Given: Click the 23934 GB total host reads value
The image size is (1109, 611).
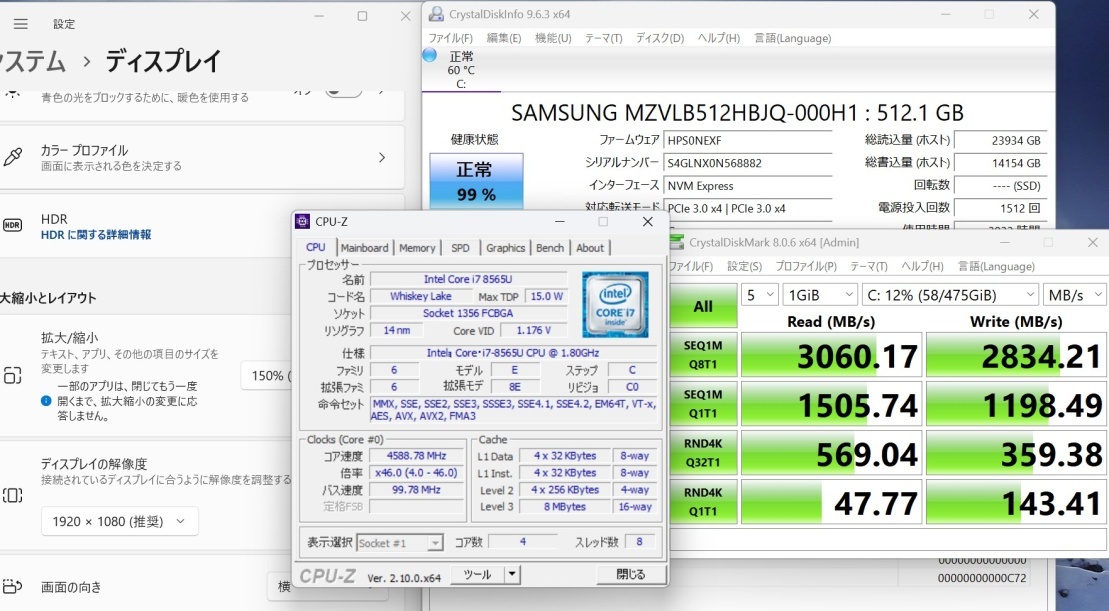Looking at the screenshot, I should [1000, 141].
